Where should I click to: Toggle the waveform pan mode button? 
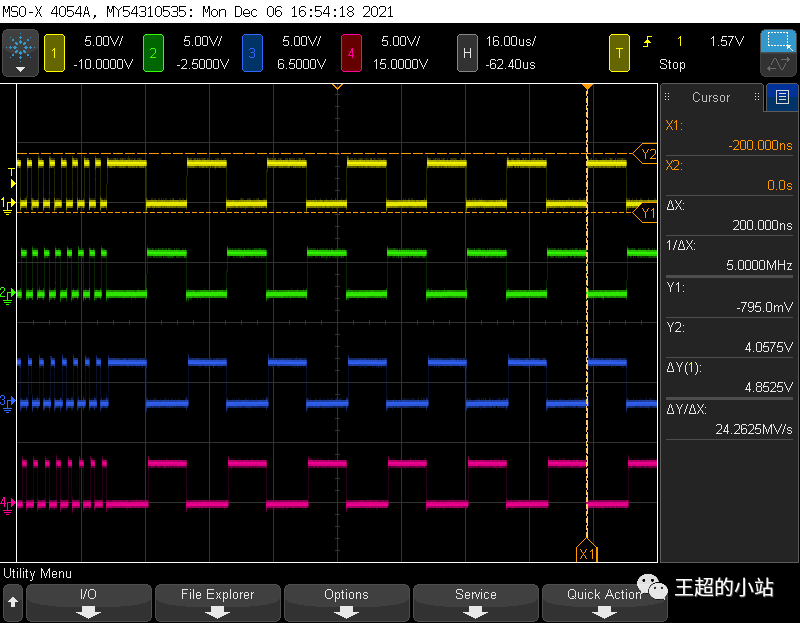(777, 66)
